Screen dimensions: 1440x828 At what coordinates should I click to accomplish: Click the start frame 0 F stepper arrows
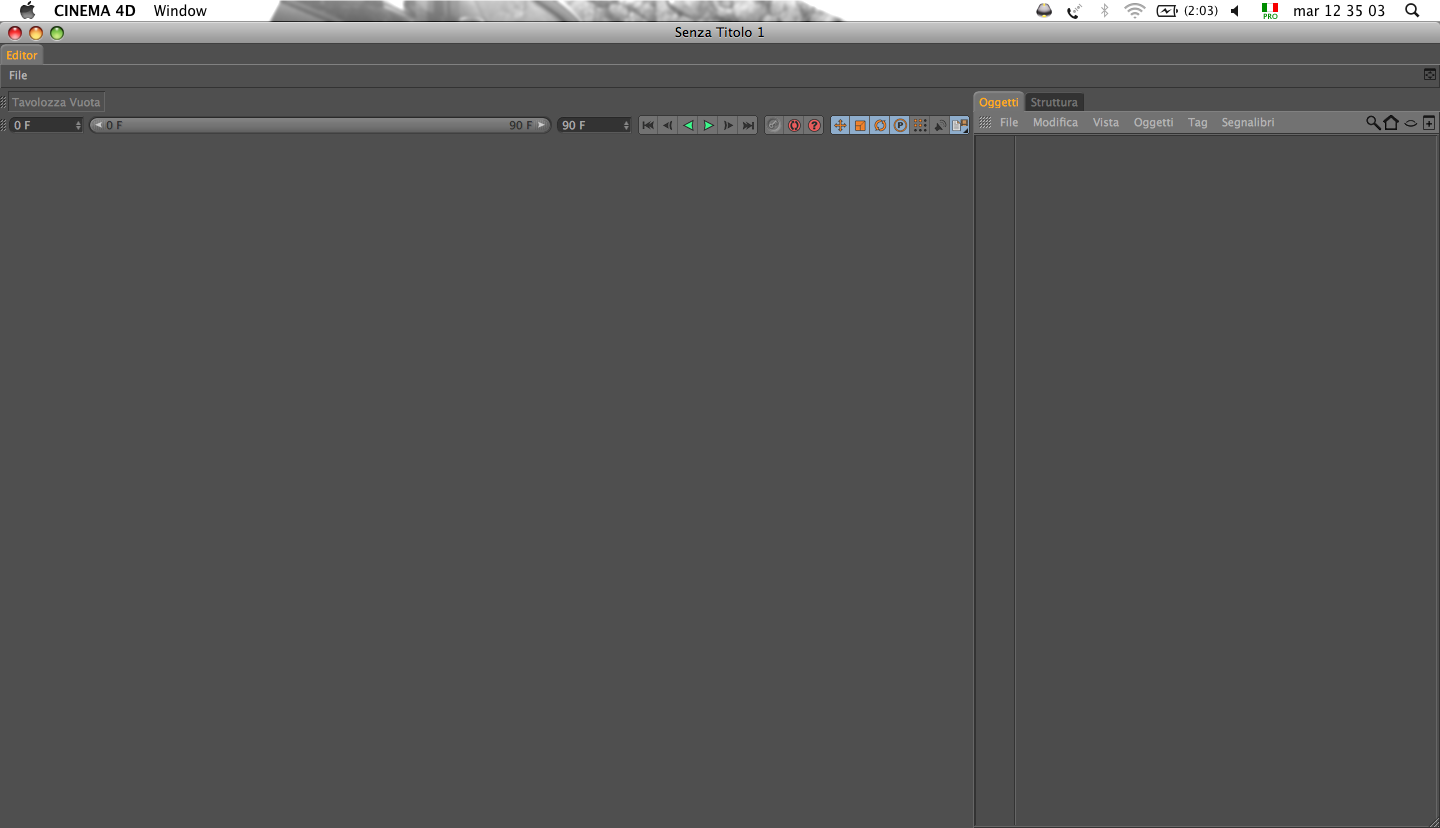78,125
